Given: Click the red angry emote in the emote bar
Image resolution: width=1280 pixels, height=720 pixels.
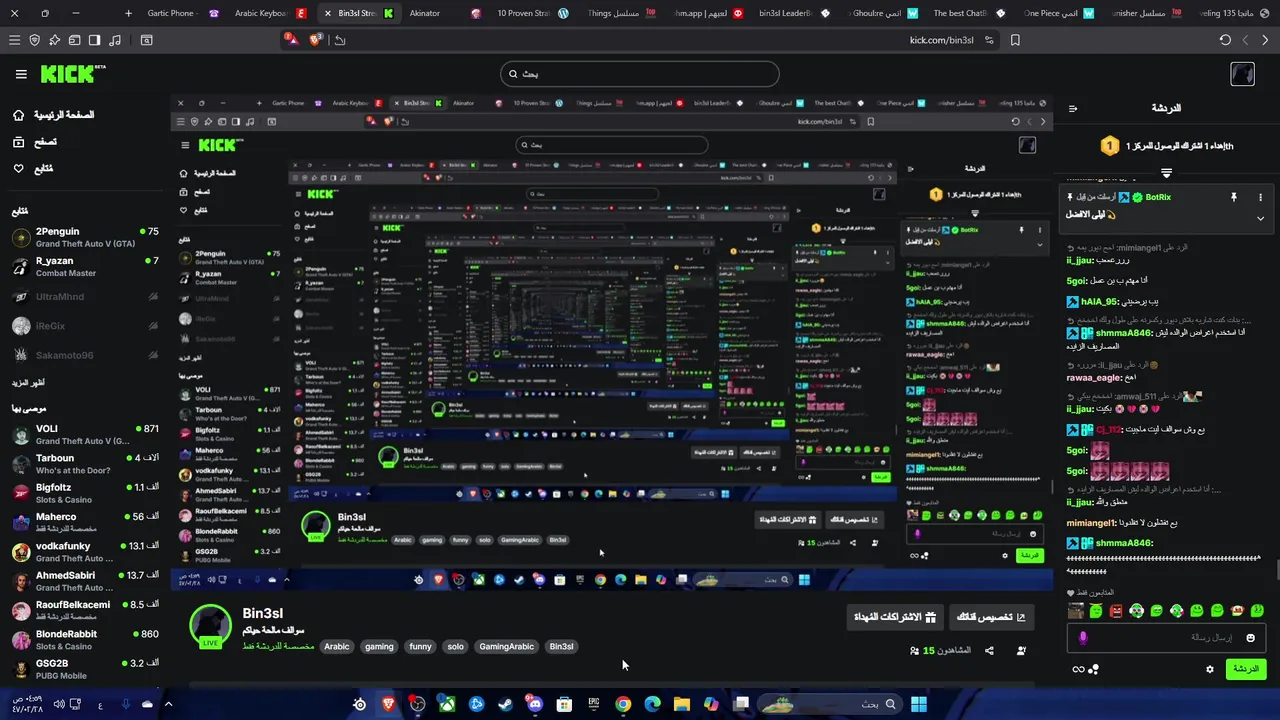Looking at the screenshot, I should coord(1116,611).
